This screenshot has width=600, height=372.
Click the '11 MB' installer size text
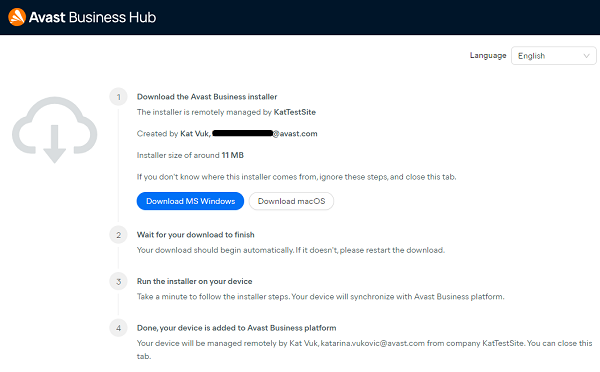pyautogui.click(x=233, y=155)
